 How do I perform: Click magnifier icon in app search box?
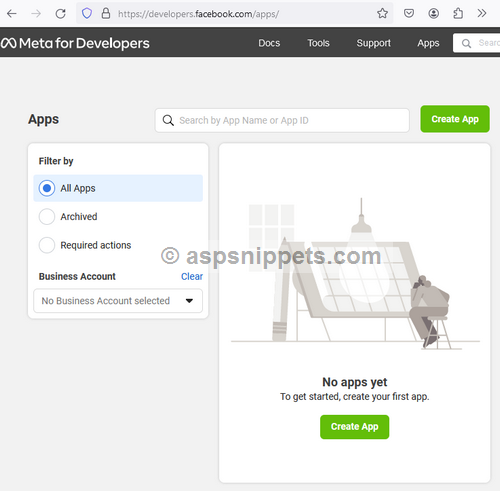[168, 120]
